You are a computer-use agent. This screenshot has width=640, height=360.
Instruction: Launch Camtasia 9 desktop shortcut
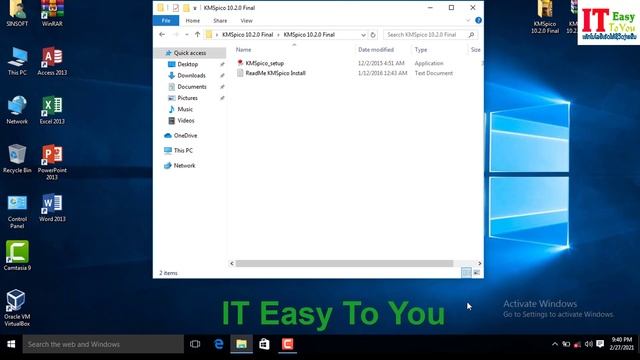tap(17, 256)
